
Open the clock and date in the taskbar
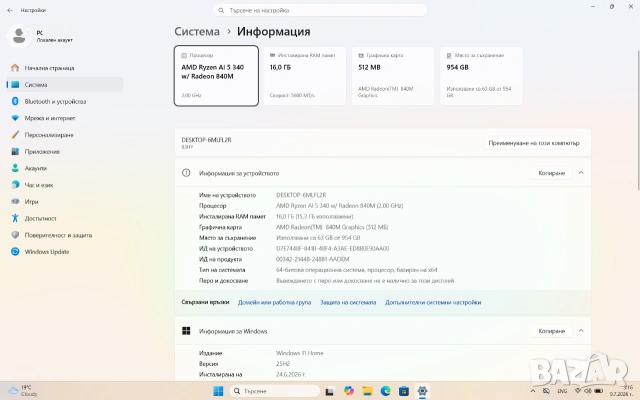pos(621,391)
